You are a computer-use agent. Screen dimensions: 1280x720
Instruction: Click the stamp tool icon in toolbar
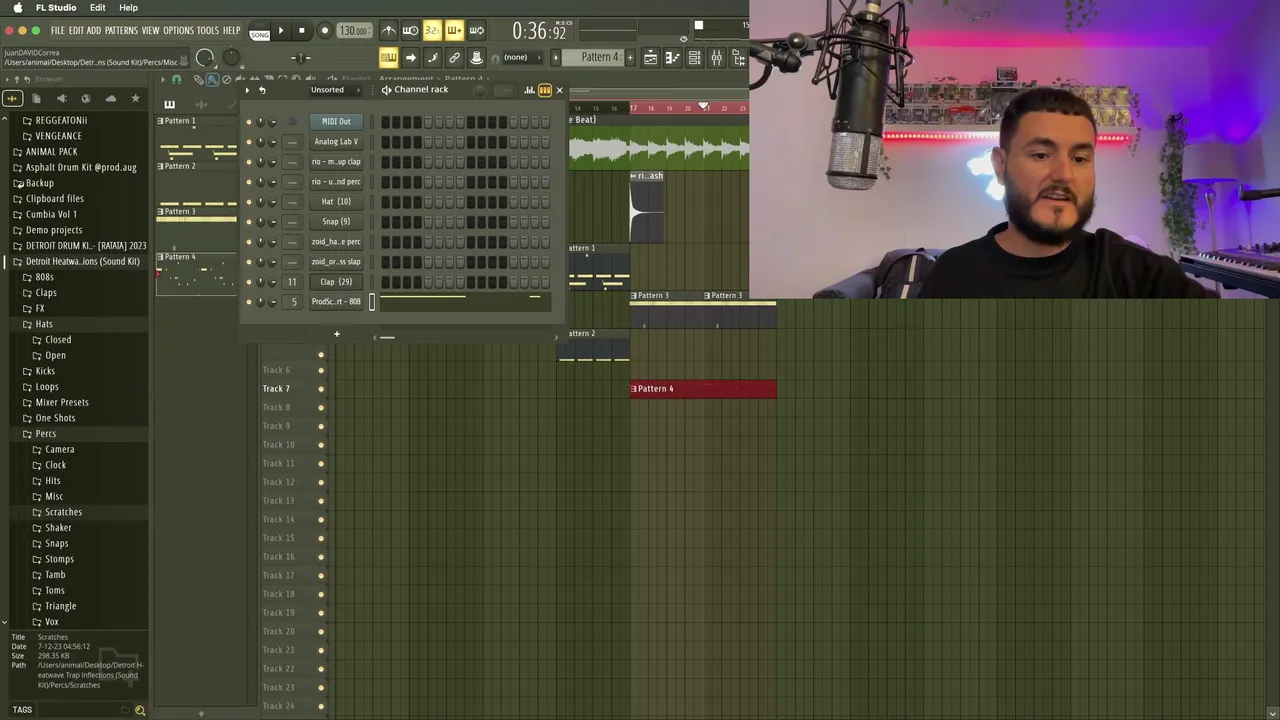(x=476, y=58)
